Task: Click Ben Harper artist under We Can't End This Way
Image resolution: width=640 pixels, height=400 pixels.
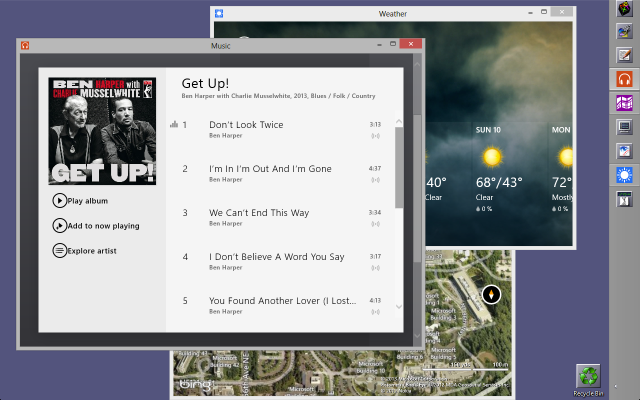Action: click(x=226, y=224)
